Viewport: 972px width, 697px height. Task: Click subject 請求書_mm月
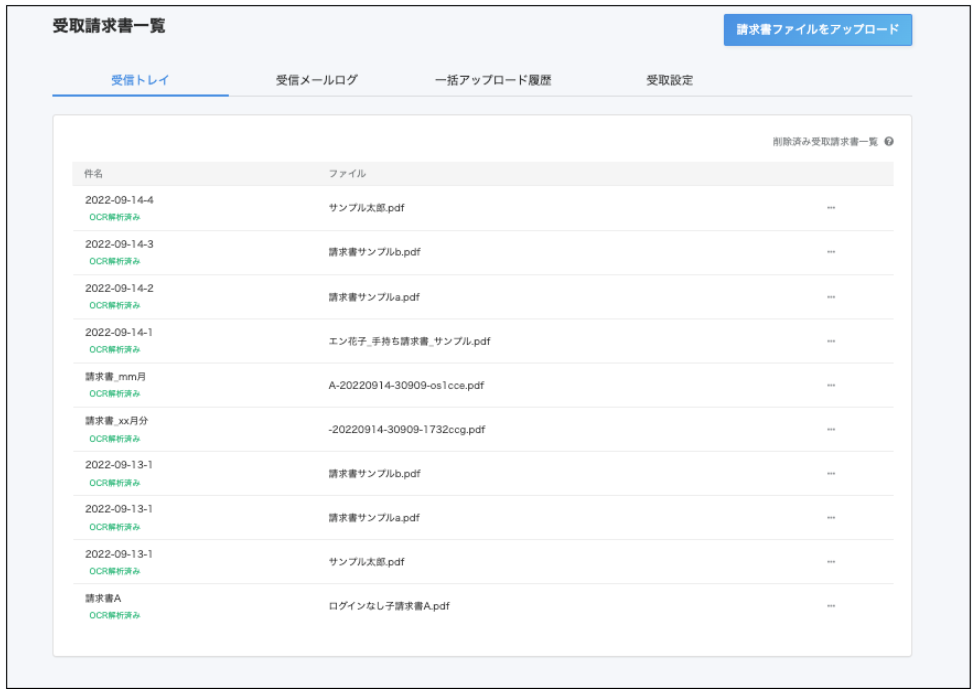click(x=115, y=376)
